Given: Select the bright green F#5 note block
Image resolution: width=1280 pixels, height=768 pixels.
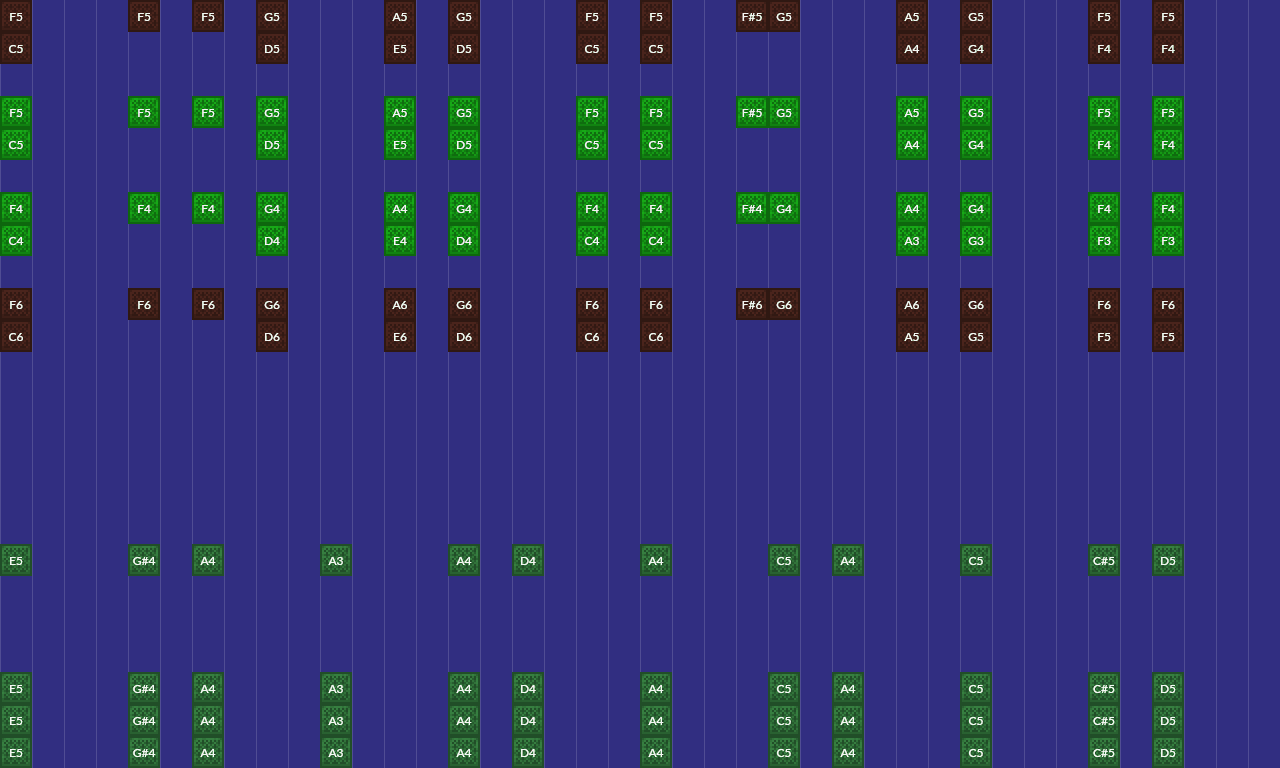Looking at the screenshot, I should 752,112.
